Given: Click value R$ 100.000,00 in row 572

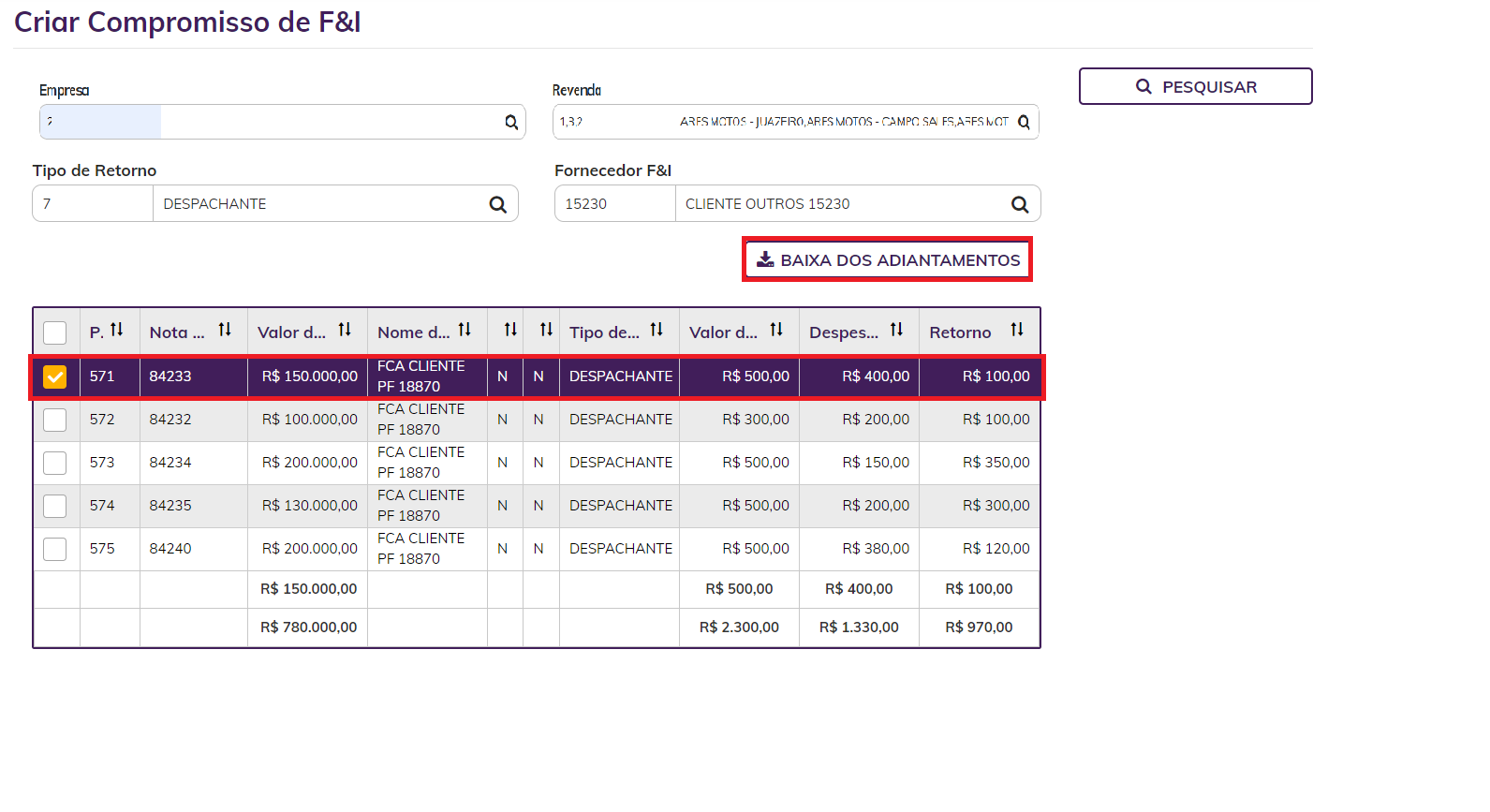Looking at the screenshot, I should click(310, 420).
